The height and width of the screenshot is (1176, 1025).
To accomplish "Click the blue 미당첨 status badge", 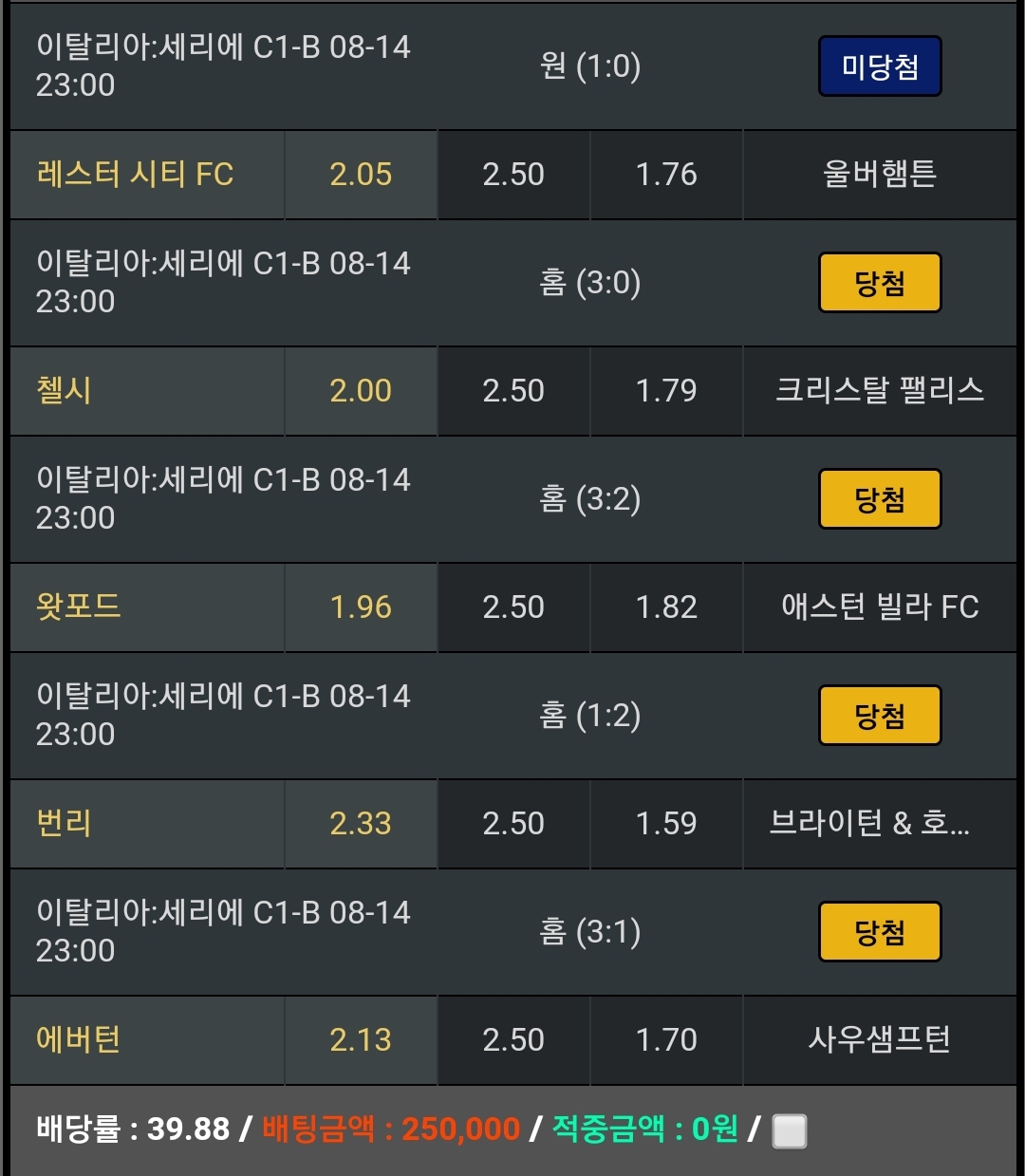I will point(880,66).
